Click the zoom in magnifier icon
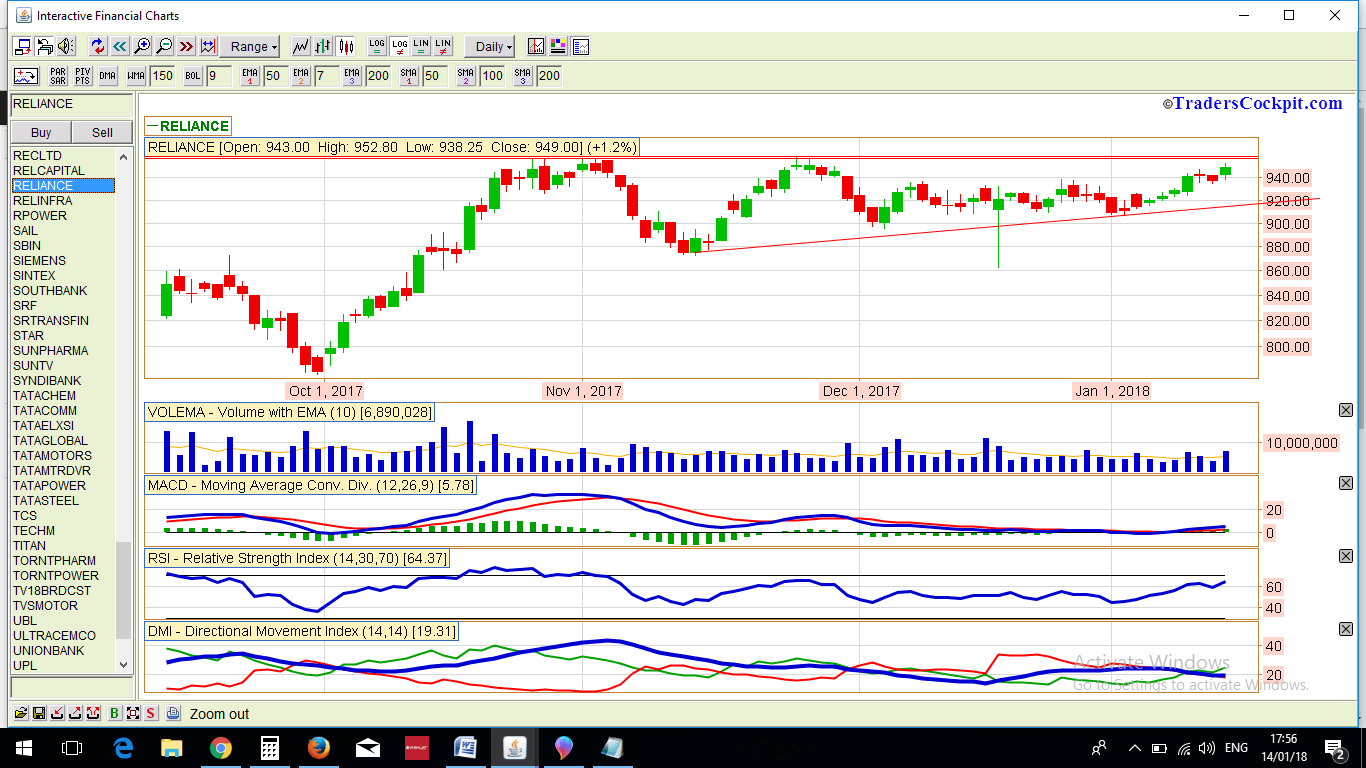The image size is (1366, 768). click(x=142, y=46)
